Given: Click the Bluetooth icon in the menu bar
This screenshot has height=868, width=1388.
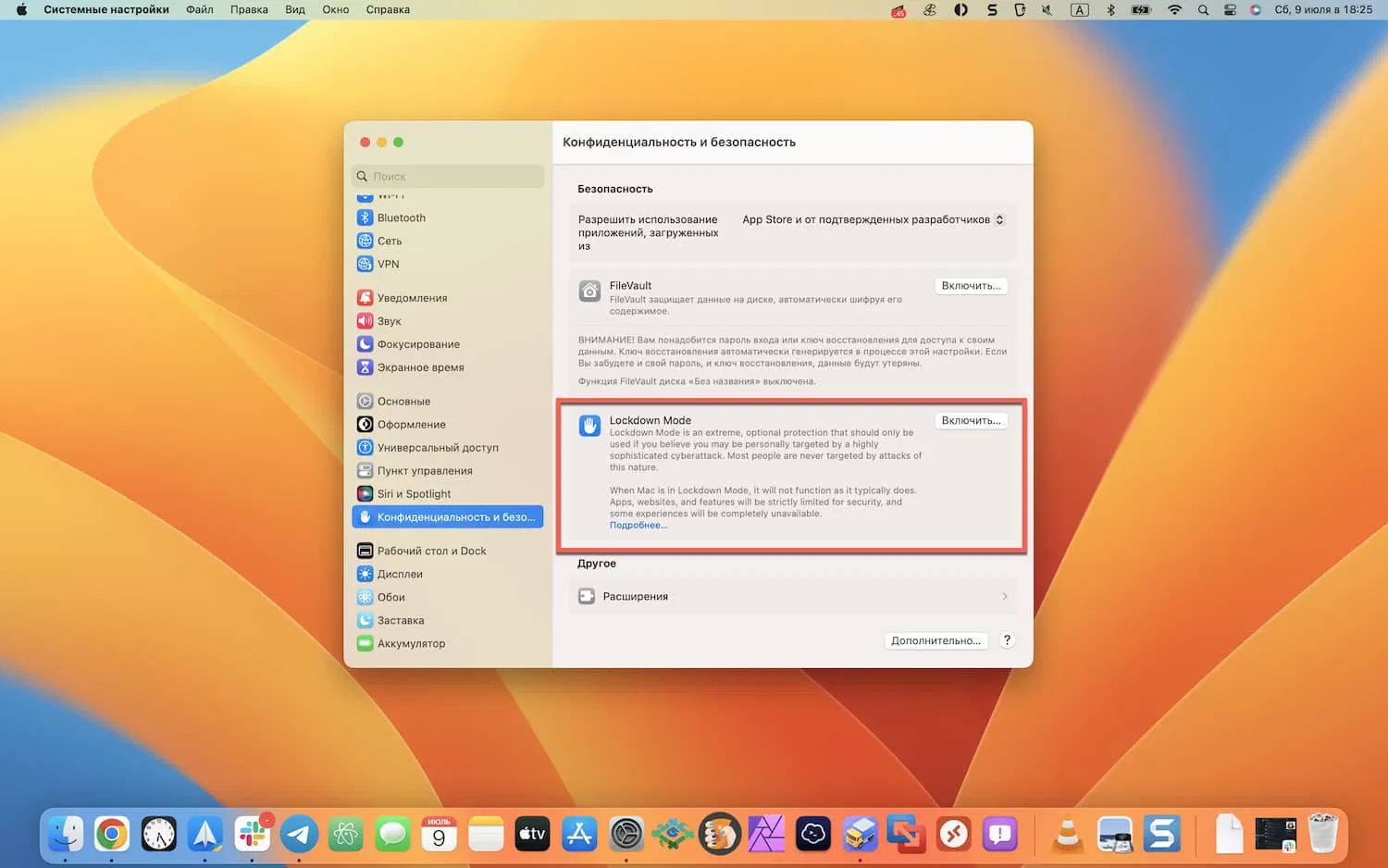Looking at the screenshot, I should point(1111,10).
